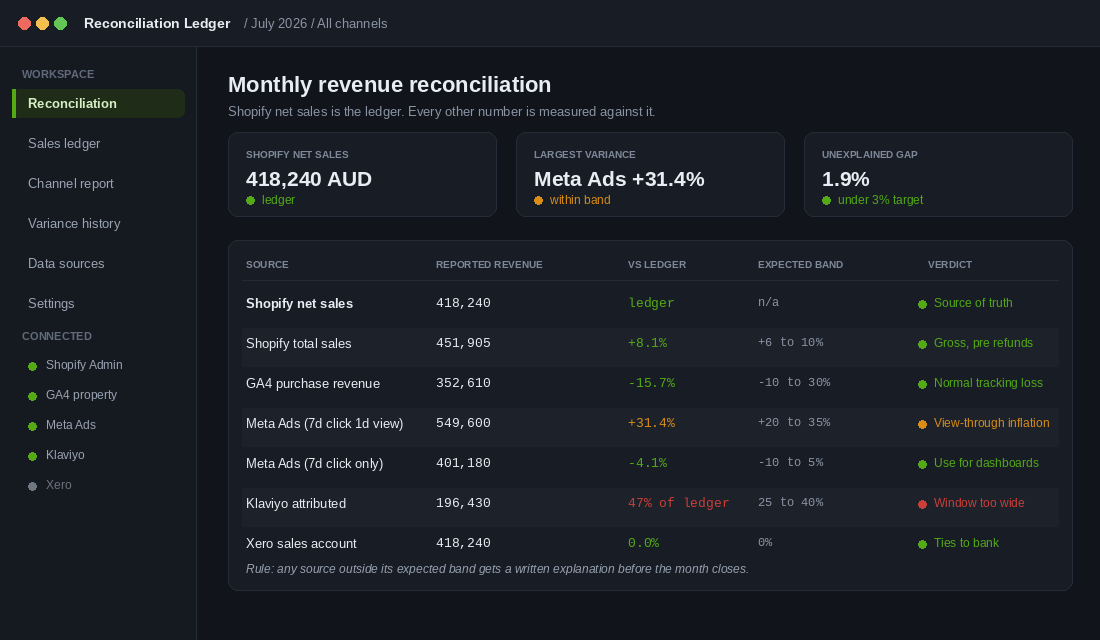Click orange verdict dot for 'View-through inflation'
This screenshot has height=640, width=1100.
[923, 424]
